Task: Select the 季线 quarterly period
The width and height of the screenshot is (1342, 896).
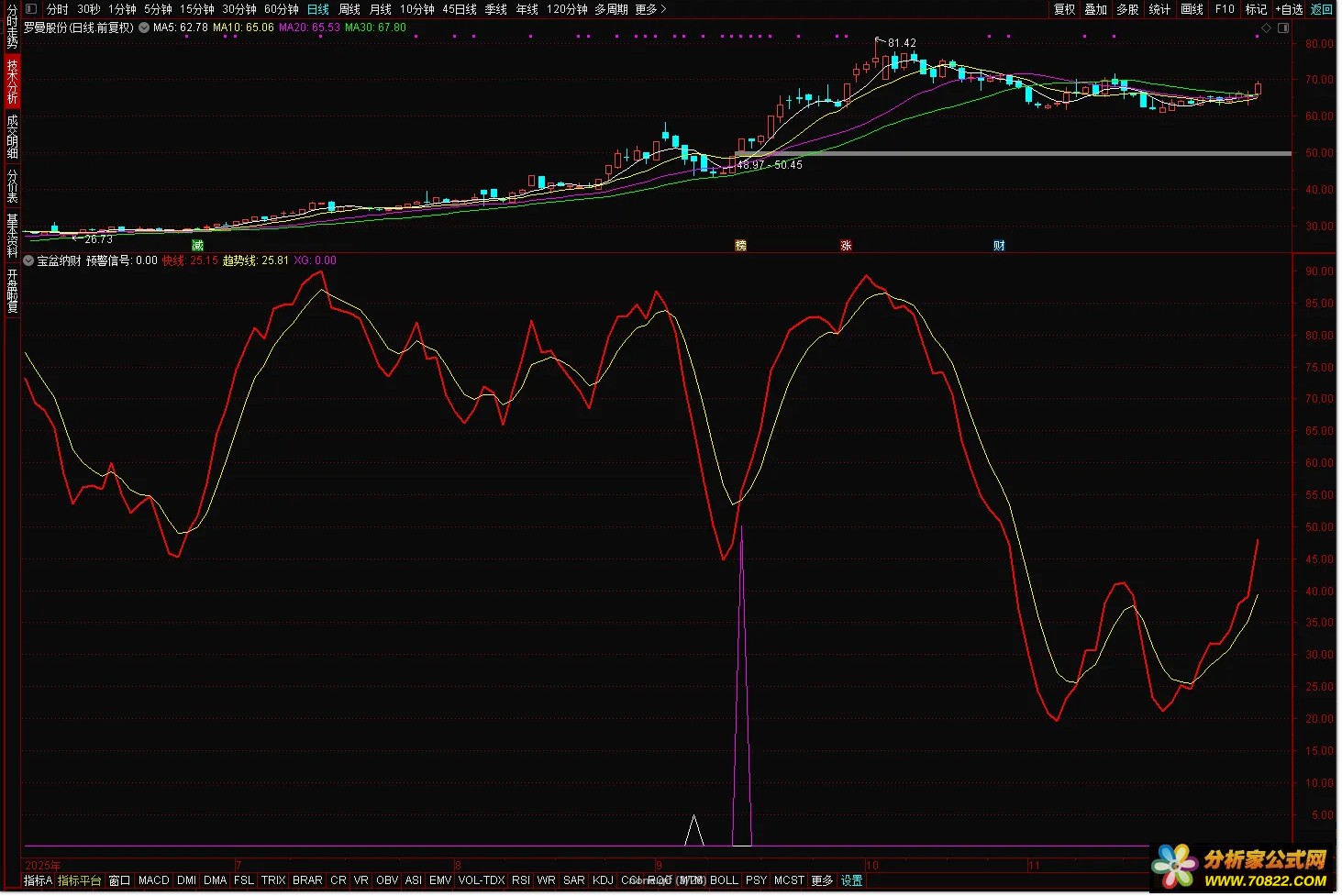Action: click(x=496, y=9)
